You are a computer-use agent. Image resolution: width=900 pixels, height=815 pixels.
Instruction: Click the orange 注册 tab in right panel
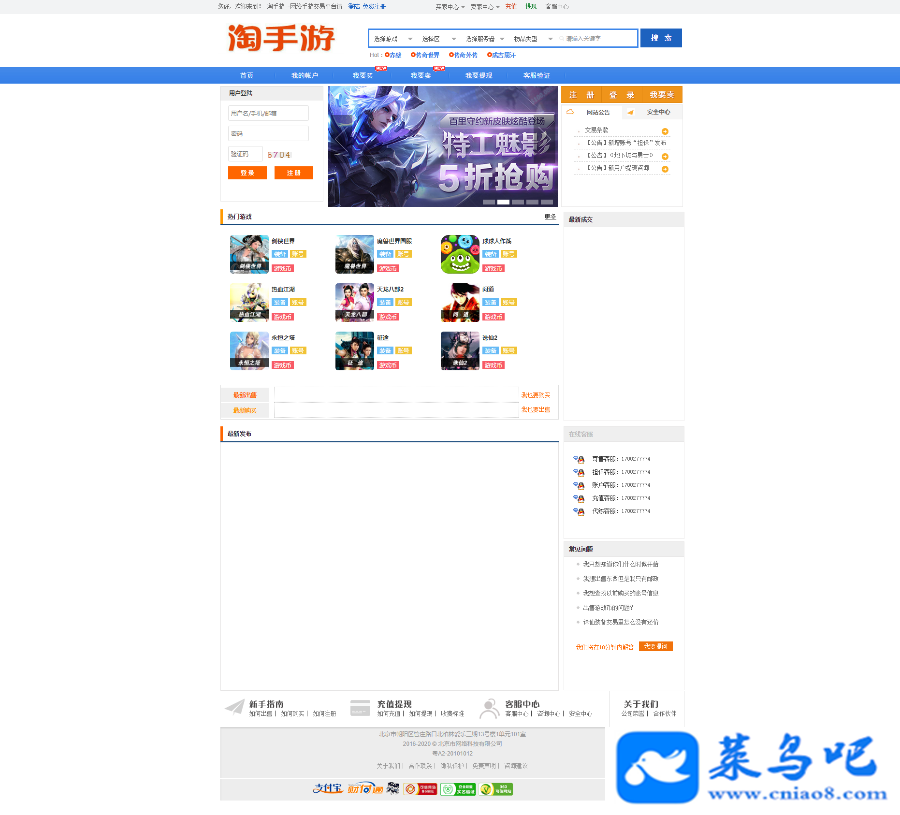pos(581,95)
